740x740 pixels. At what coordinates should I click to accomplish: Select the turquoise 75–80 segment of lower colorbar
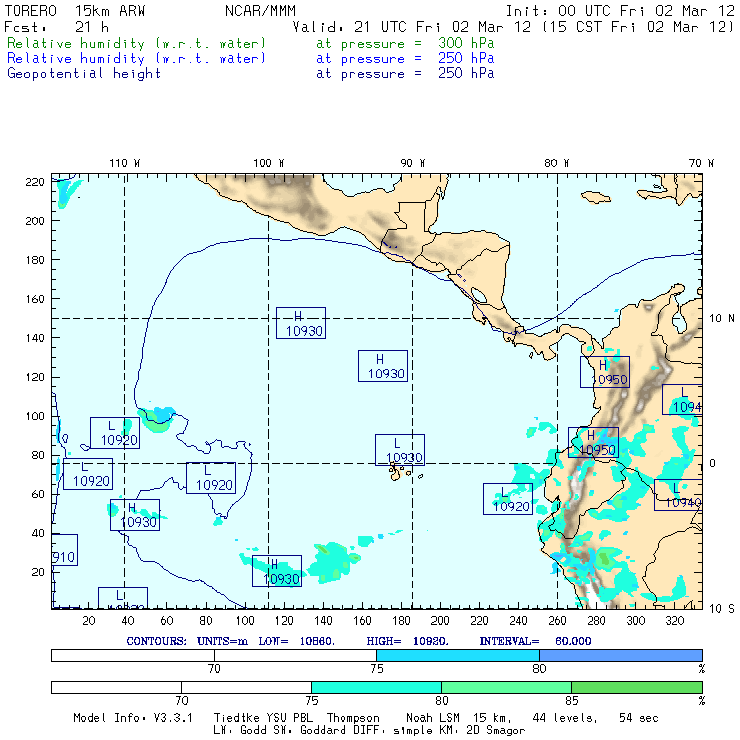[376, 687]
